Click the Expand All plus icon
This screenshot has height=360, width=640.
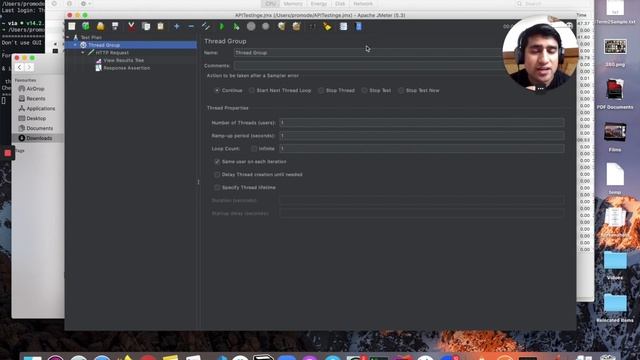coord(176,27)
